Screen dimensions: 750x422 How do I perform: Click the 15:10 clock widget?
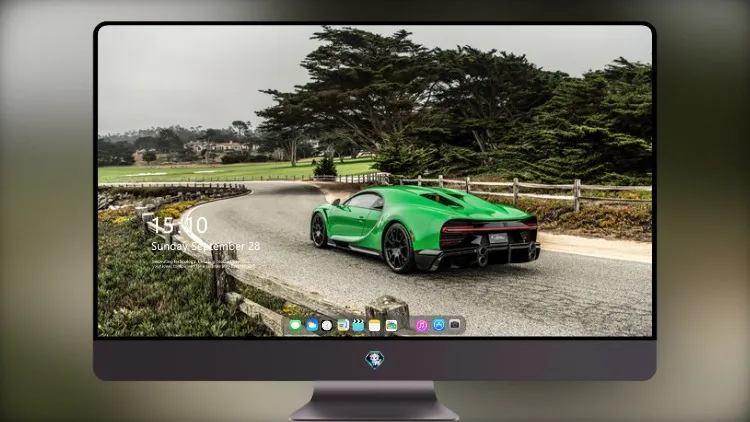click(x=179, y=225)
